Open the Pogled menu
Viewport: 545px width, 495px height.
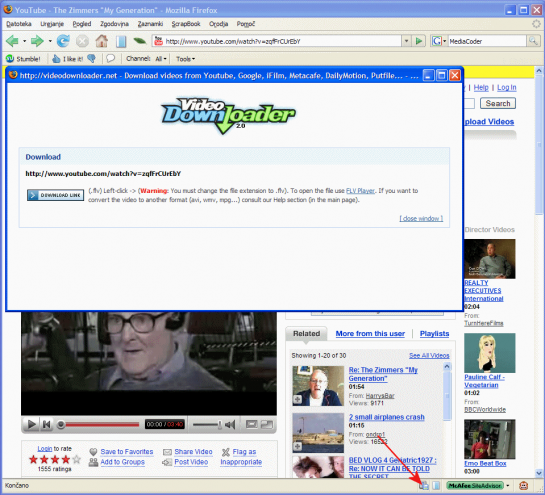point(82,24)
